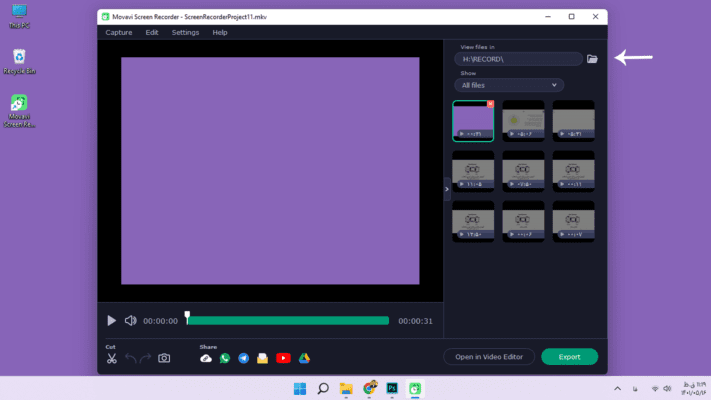Open Photoshop from the taskbar

(393, 388)
